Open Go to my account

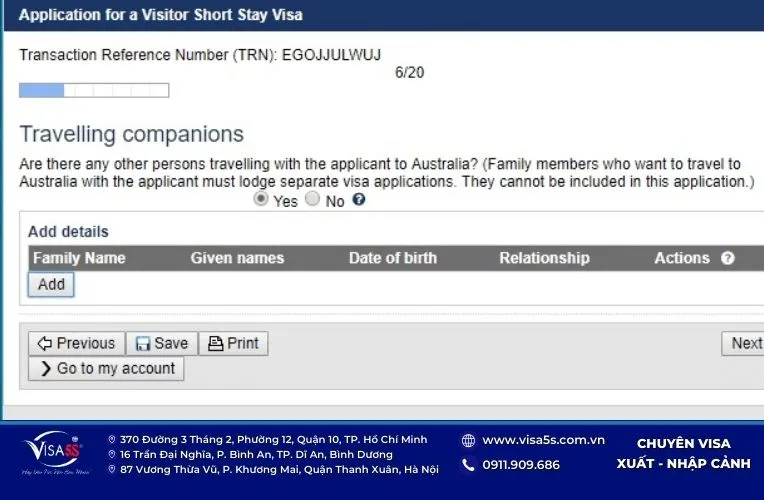click(106, 369)
